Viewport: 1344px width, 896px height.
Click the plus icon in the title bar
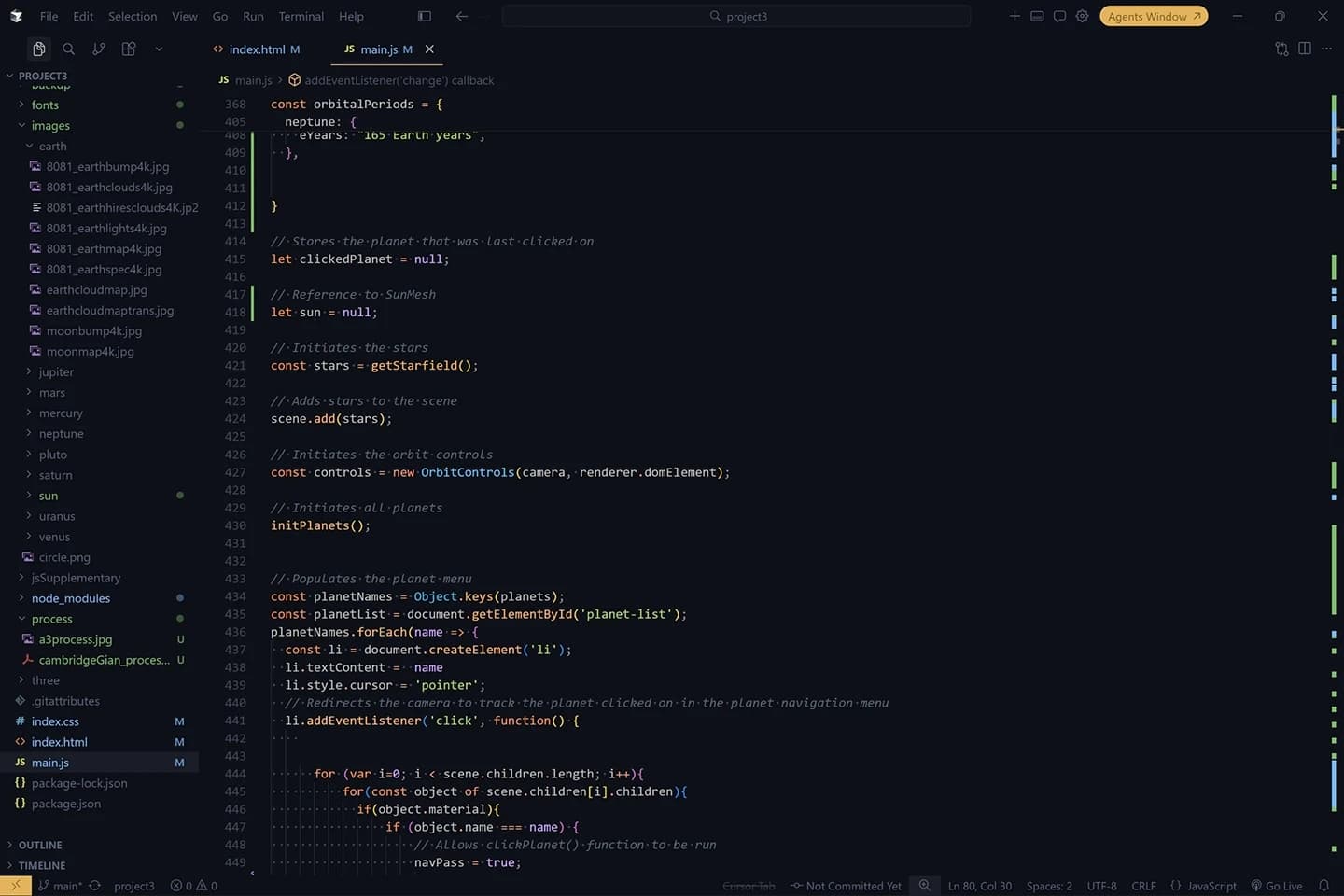coord(1015,16)
